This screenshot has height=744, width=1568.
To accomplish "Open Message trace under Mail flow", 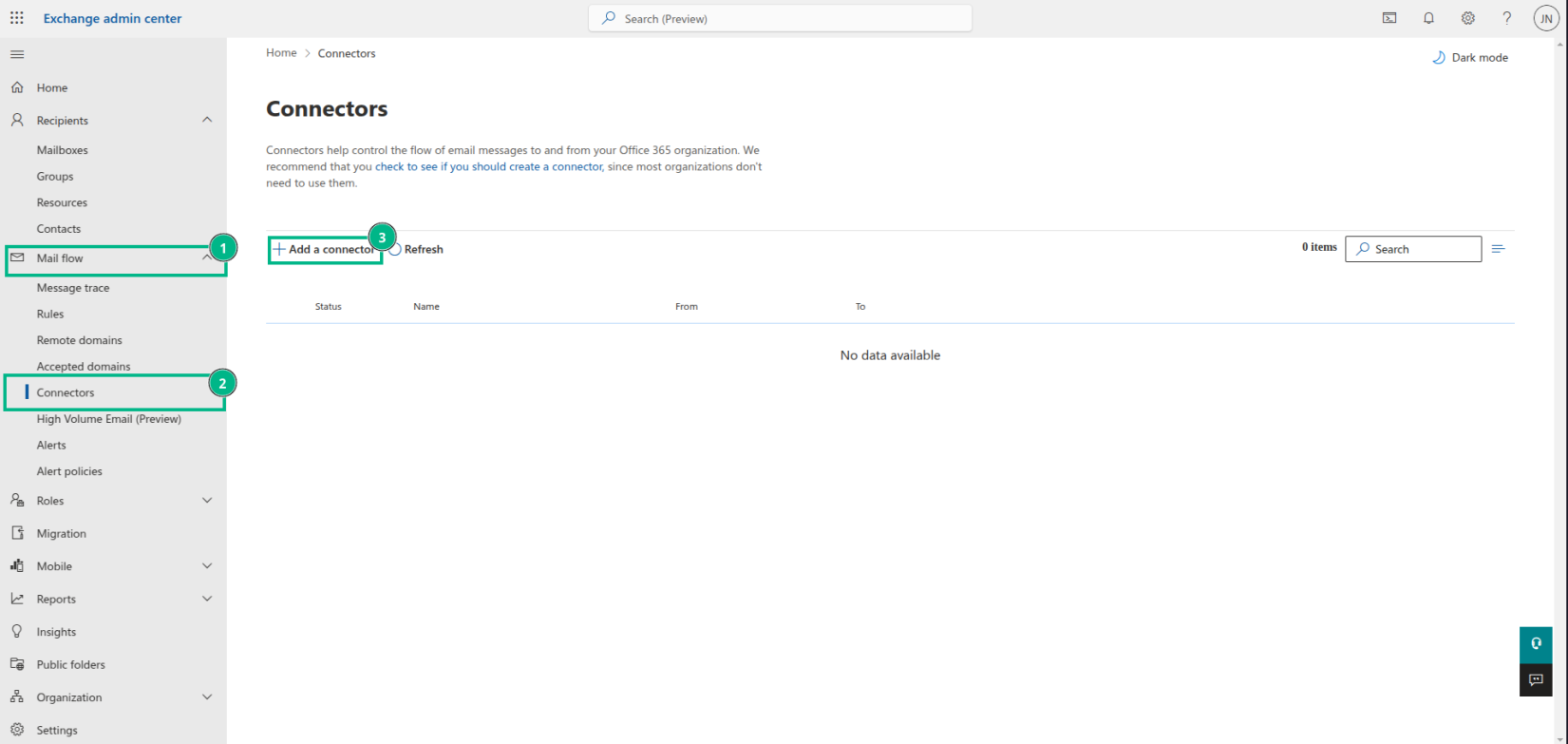I will coord(73,288).
